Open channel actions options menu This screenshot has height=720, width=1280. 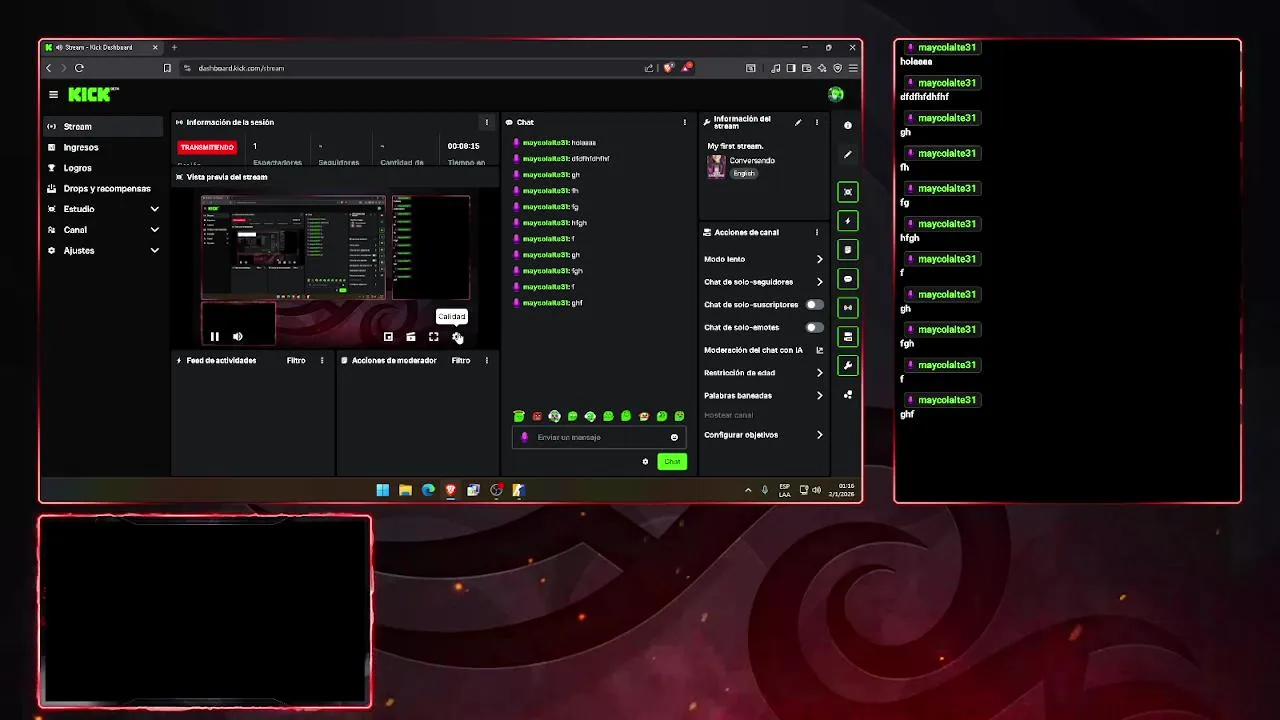(x=817, y=232)
